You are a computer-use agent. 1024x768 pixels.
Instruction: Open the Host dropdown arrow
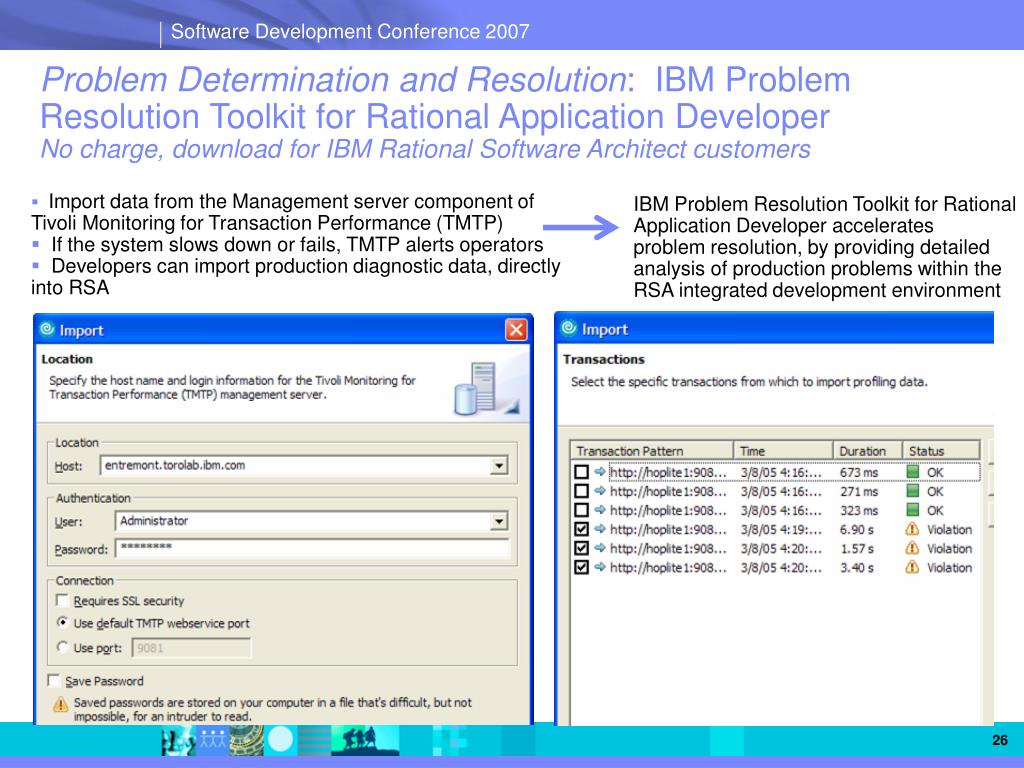point(499,466)
